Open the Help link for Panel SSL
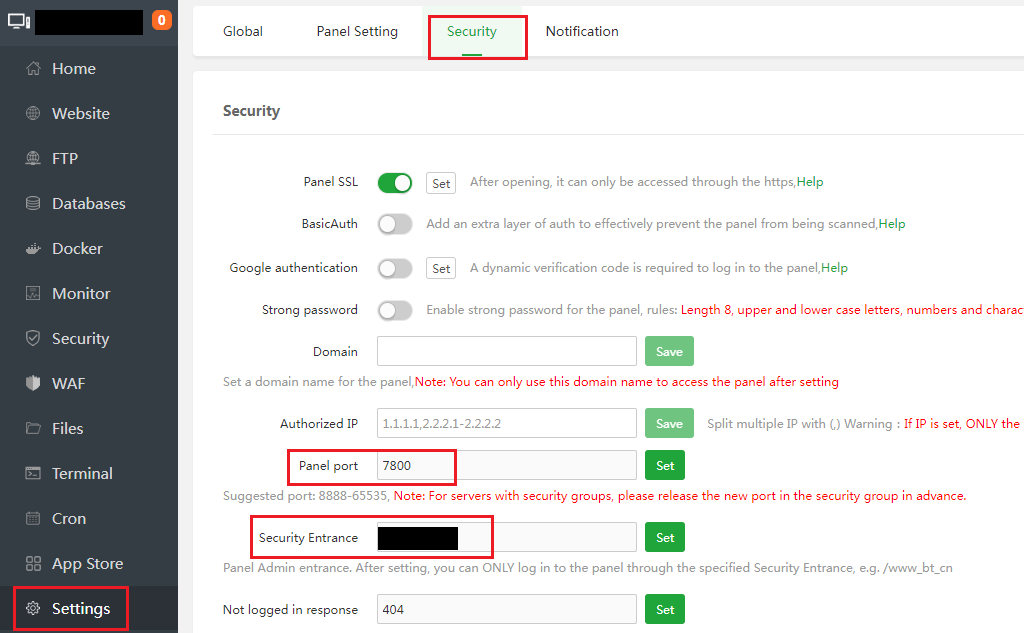This screenshot has height=633, width=1024. 810,182
